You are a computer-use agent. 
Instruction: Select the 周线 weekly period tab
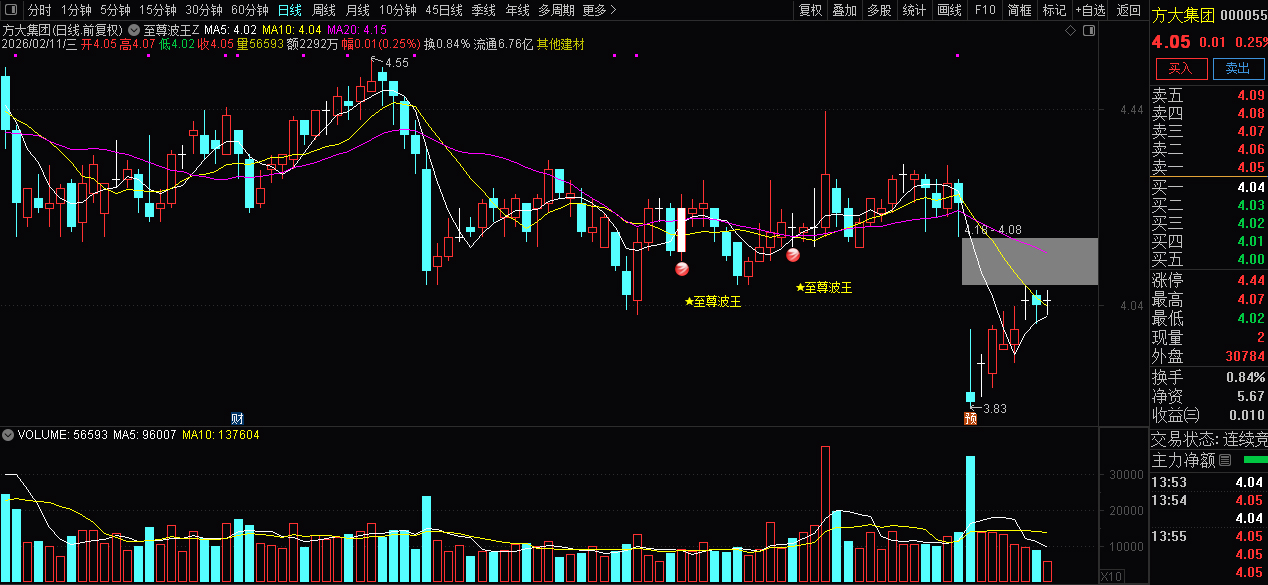(324, 10)
